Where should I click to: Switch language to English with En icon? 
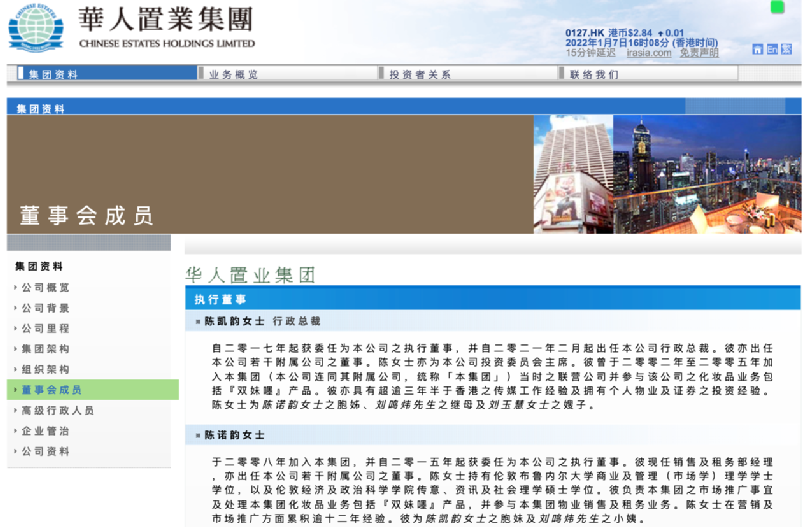coord(773,49)
